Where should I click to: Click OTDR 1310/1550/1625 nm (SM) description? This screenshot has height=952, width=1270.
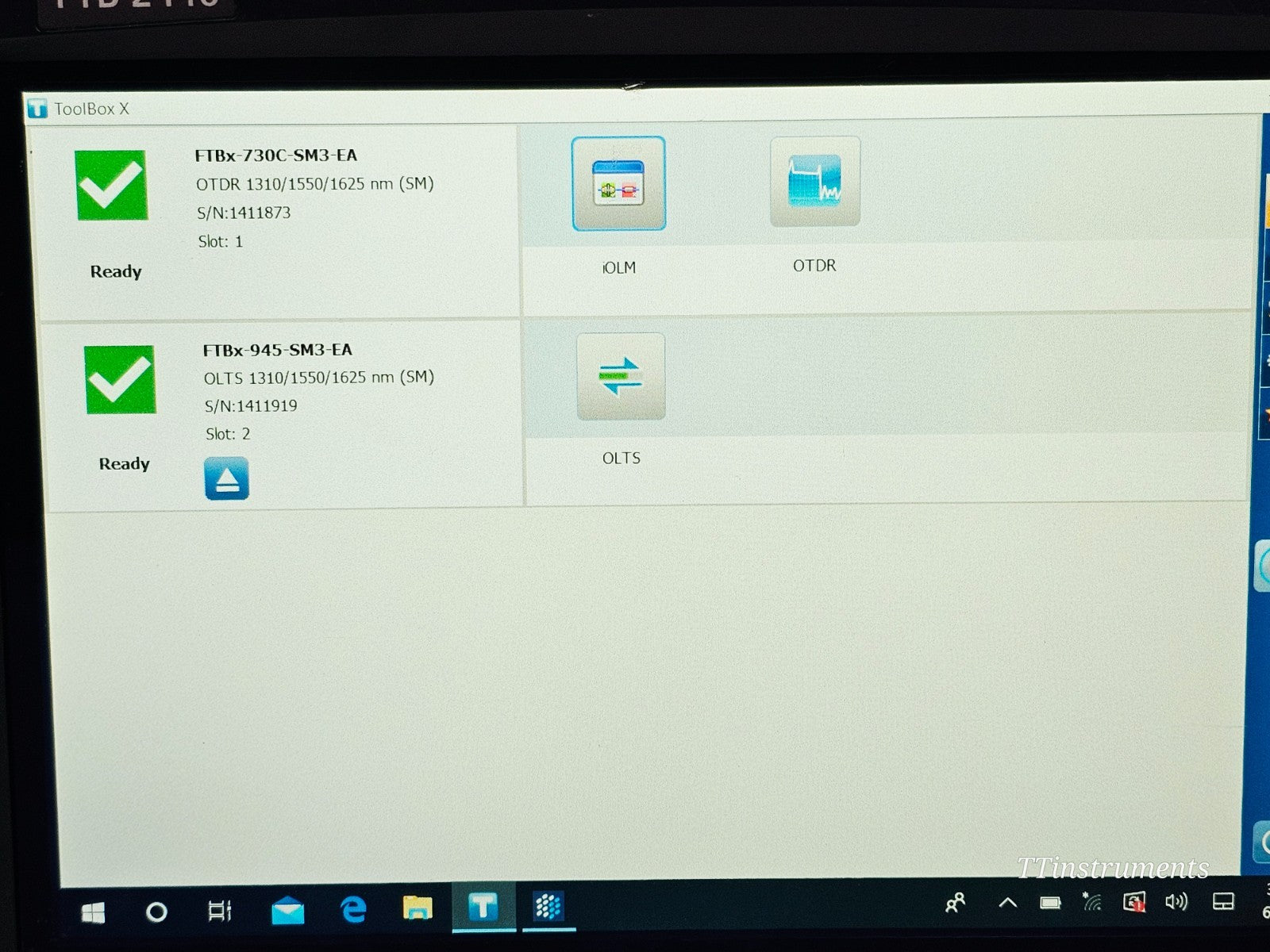point(315,184)
